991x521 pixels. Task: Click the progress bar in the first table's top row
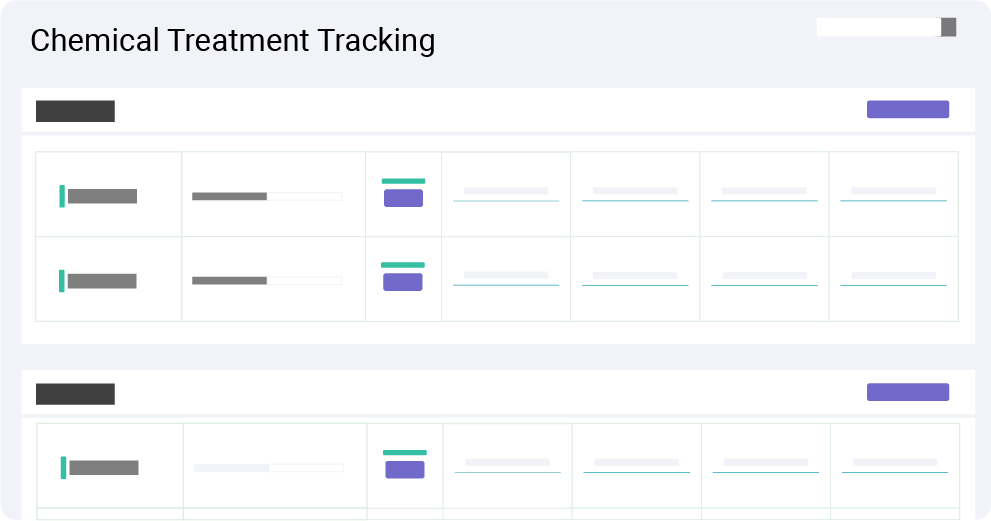(x=267, y=197)
